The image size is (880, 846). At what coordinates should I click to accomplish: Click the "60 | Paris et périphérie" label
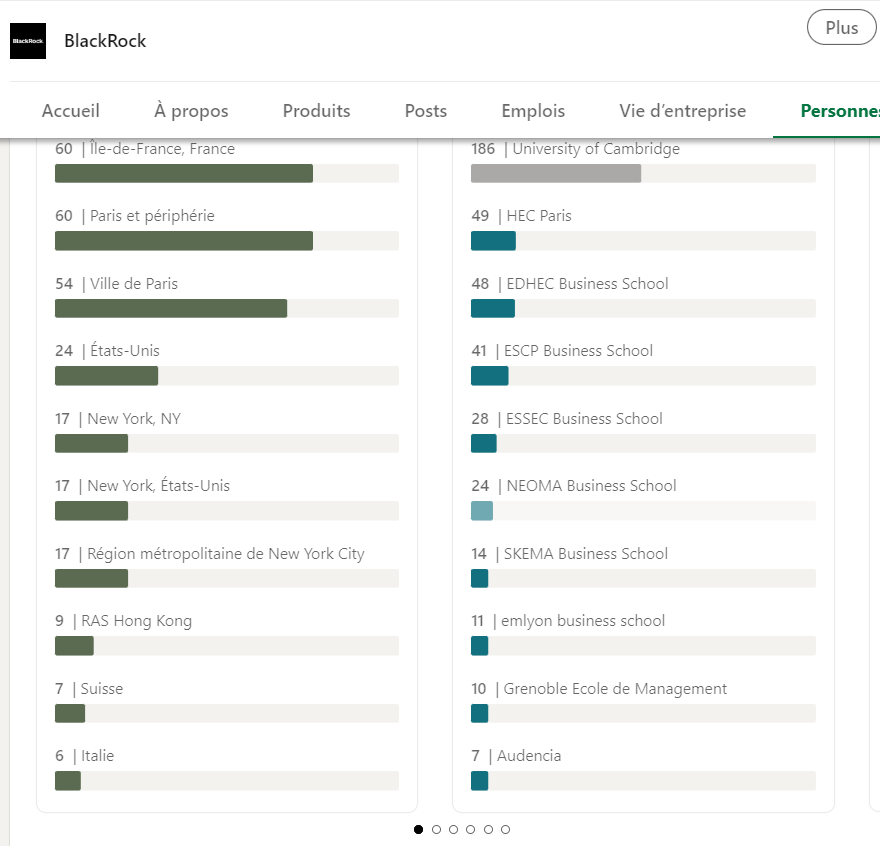coord(135,216)
